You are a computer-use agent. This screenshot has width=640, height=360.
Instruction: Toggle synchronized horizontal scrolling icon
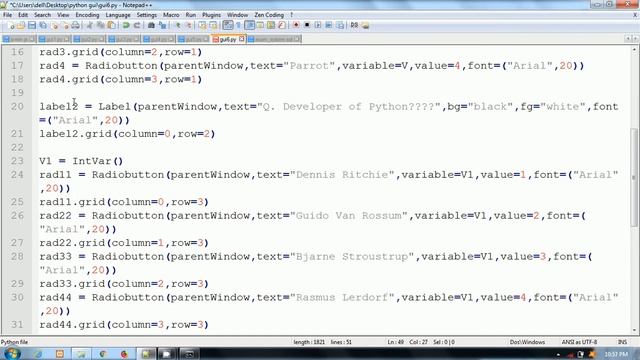213,25
